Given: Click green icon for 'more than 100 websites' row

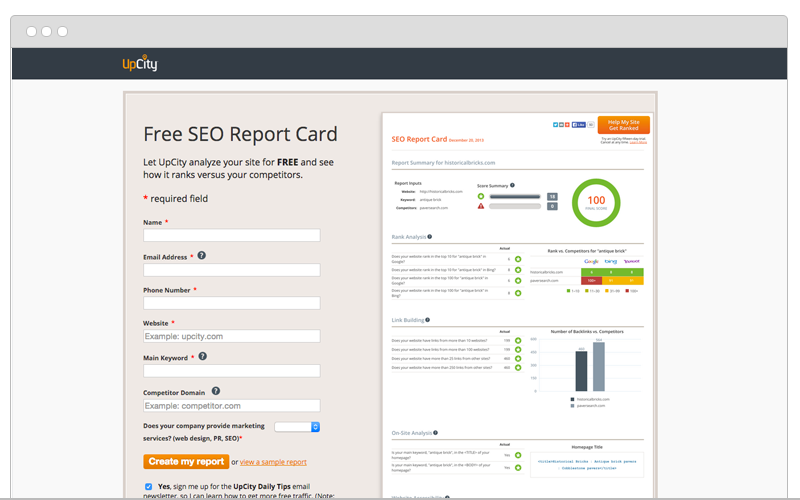Looking at the screenshot, I should [x=518, y=349].
